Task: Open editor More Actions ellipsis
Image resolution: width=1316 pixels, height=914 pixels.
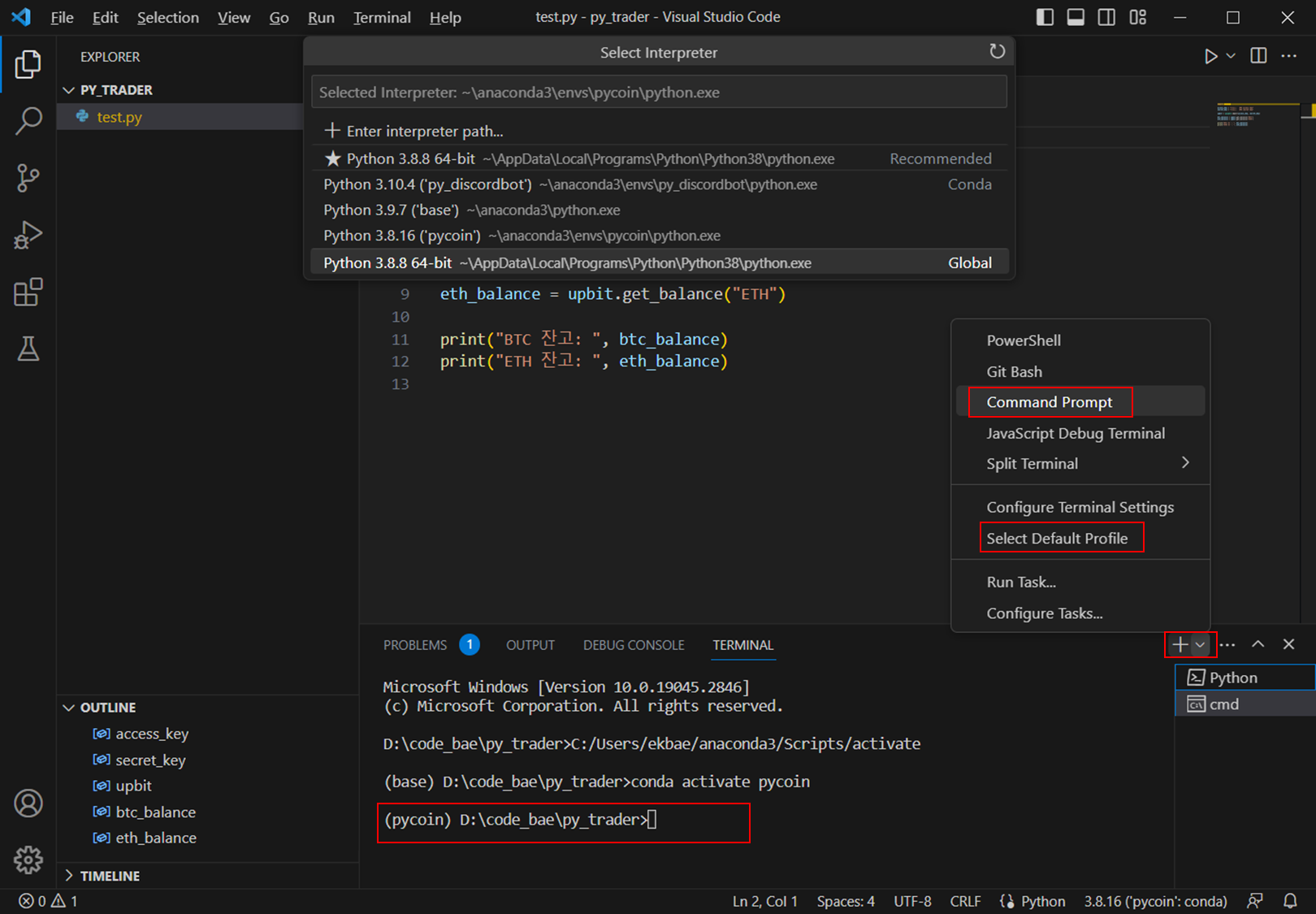Action: tap(1289, 55)
